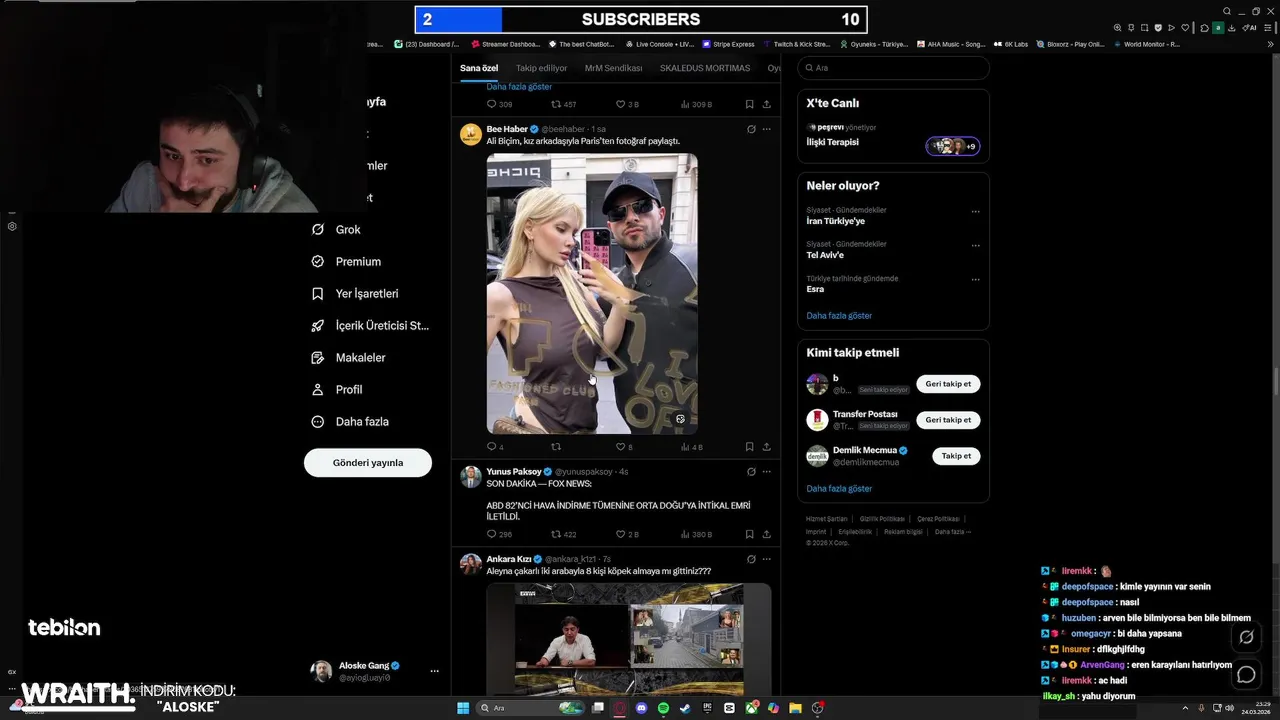Open Grok actions on Bee Haber post
Viewport: 1280px width, 720px height.
tap(751, 129)
